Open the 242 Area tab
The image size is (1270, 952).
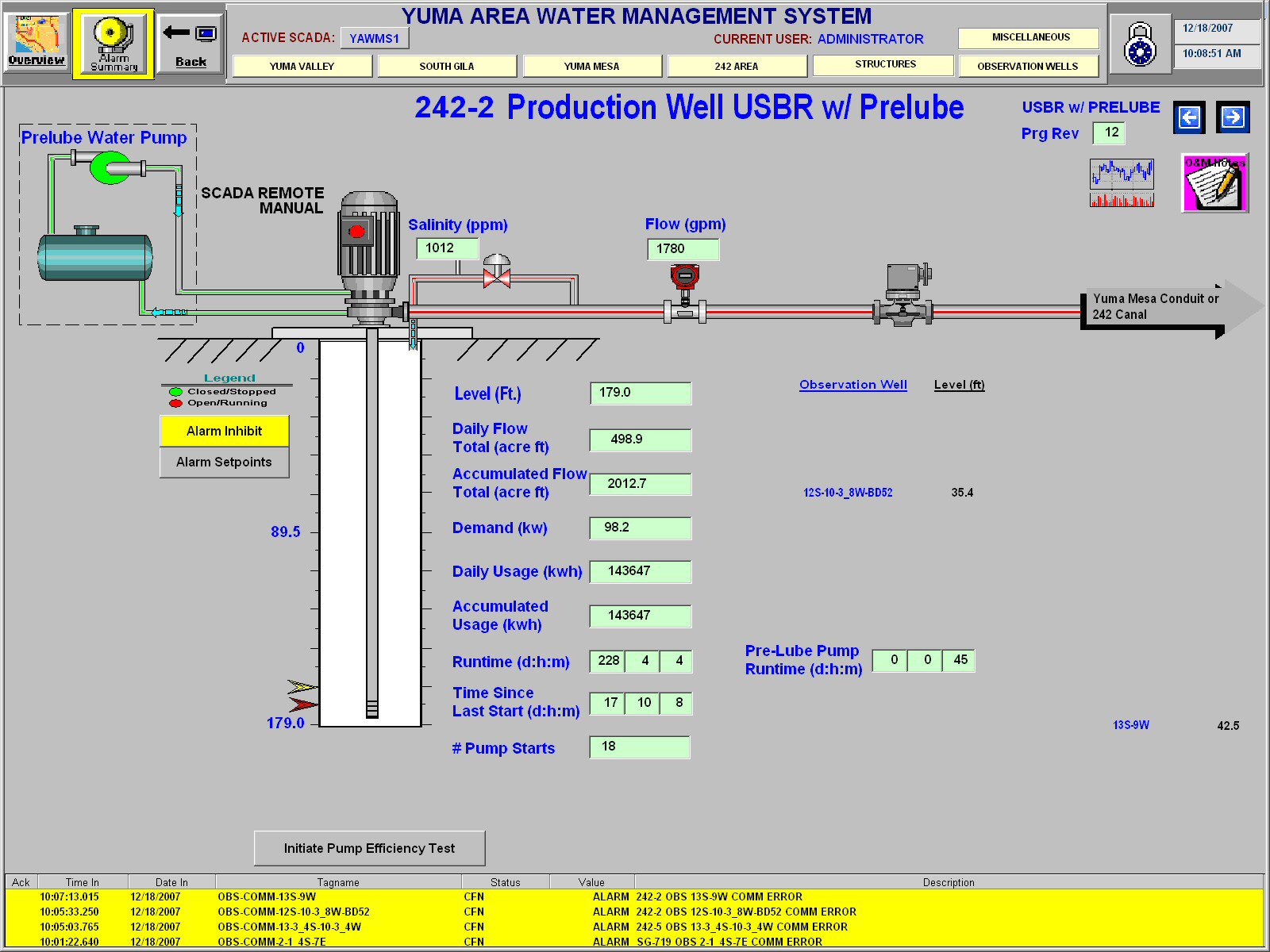click(x=736, y=67)
